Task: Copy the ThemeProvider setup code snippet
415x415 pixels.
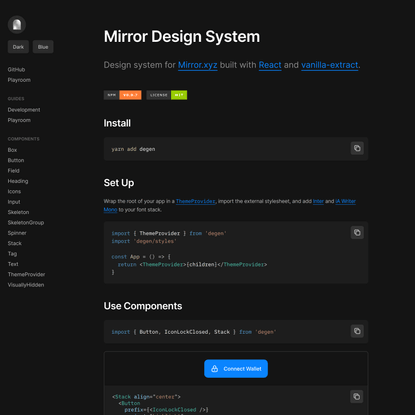Action: 357,232
